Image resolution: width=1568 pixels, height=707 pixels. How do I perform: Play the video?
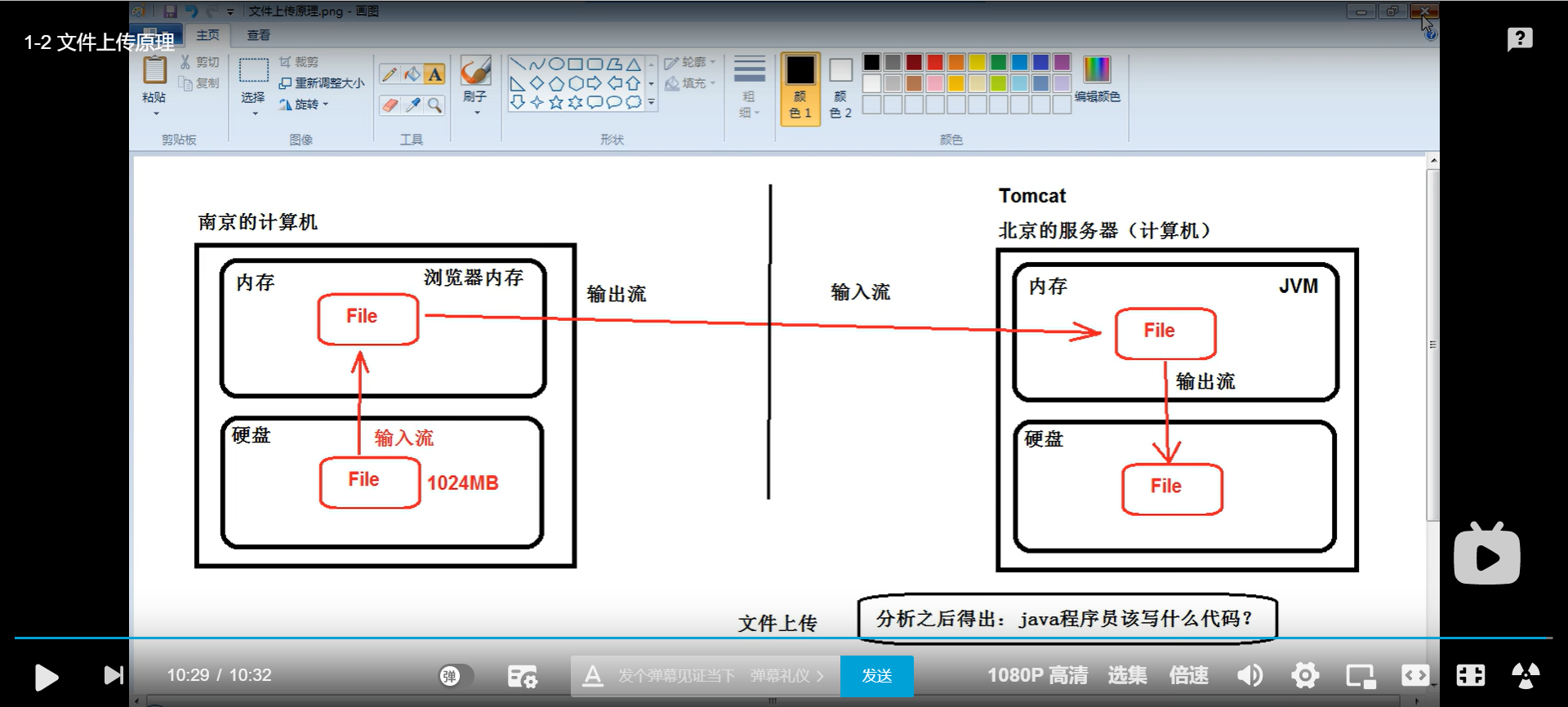tap(47, 677)
